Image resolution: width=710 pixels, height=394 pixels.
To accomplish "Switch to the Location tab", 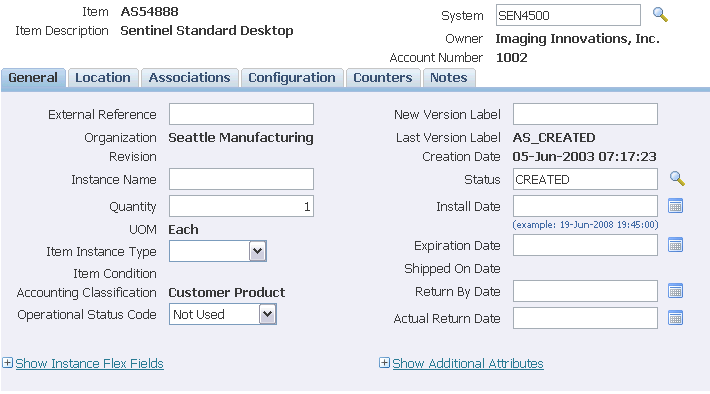I will click(103, 77).
